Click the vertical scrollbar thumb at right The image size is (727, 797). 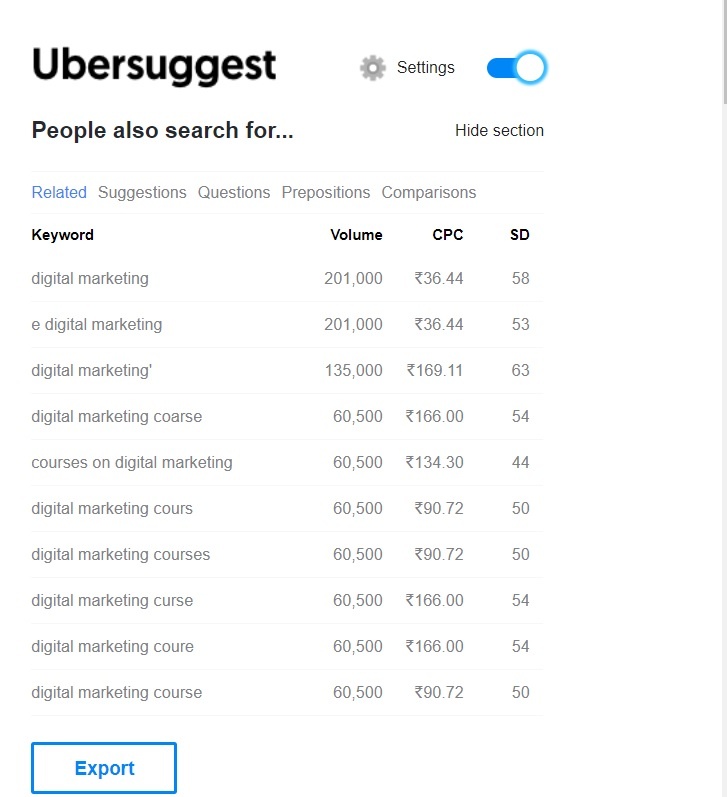coord(724,52)
